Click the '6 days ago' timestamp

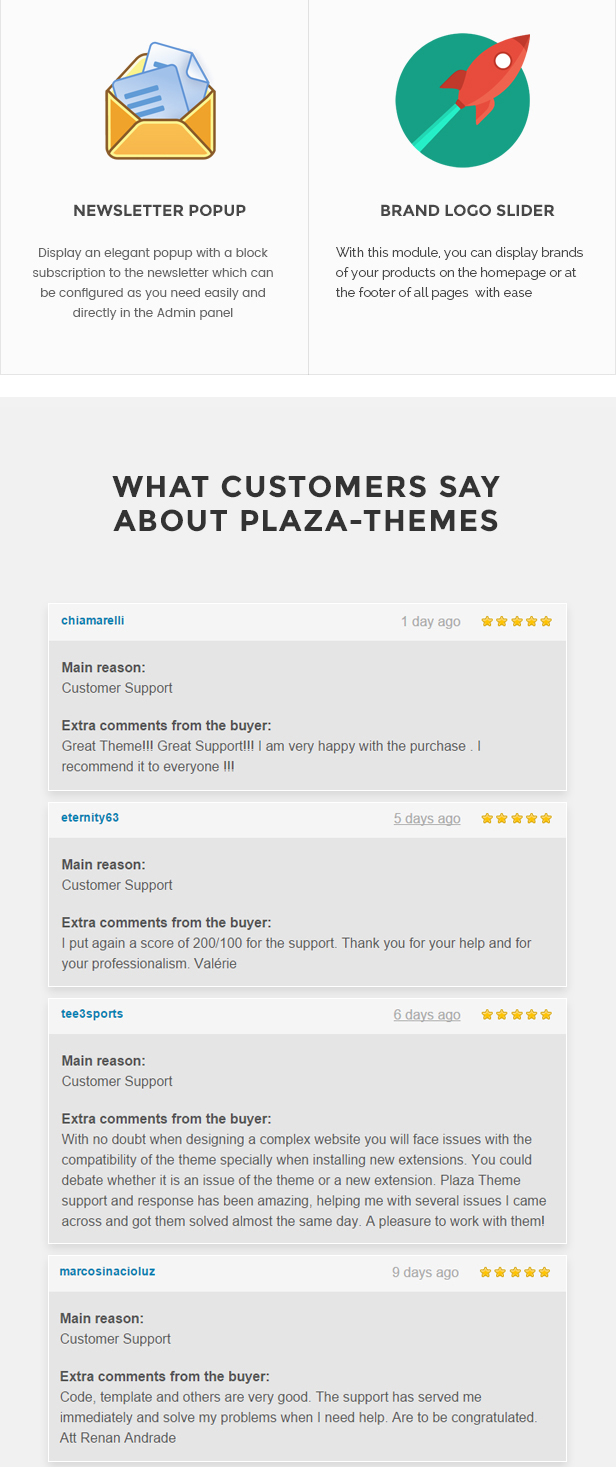(x=427, y=1014)
